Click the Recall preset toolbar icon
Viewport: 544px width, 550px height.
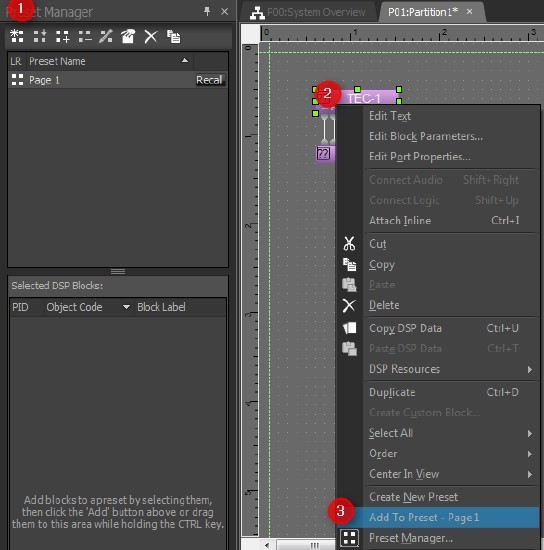pos(40,36)
